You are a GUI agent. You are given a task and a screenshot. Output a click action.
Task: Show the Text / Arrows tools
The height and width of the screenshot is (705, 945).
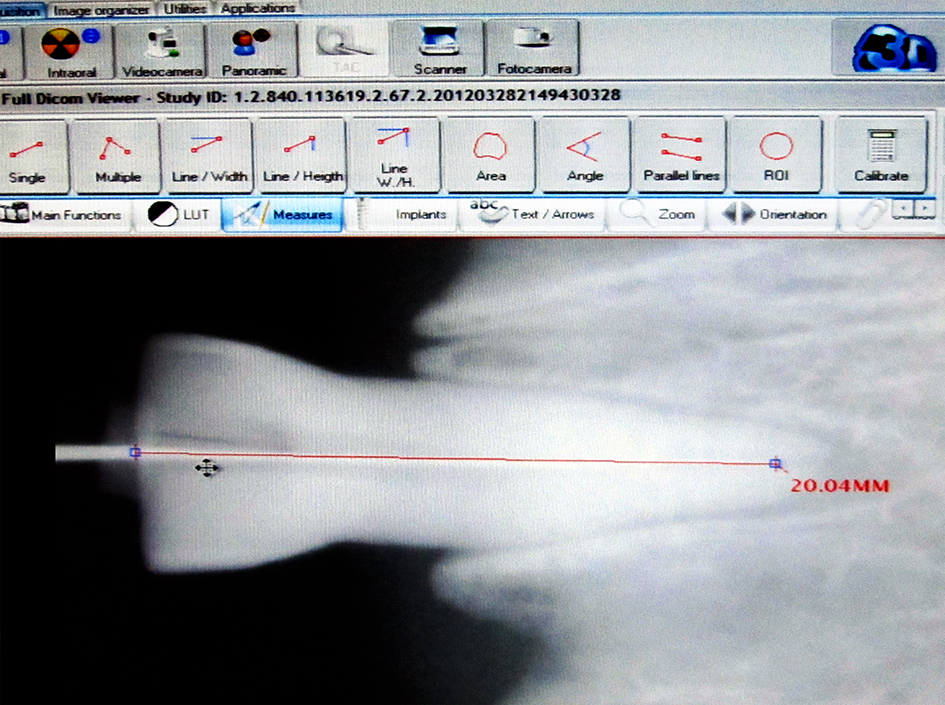coord(534,214)
